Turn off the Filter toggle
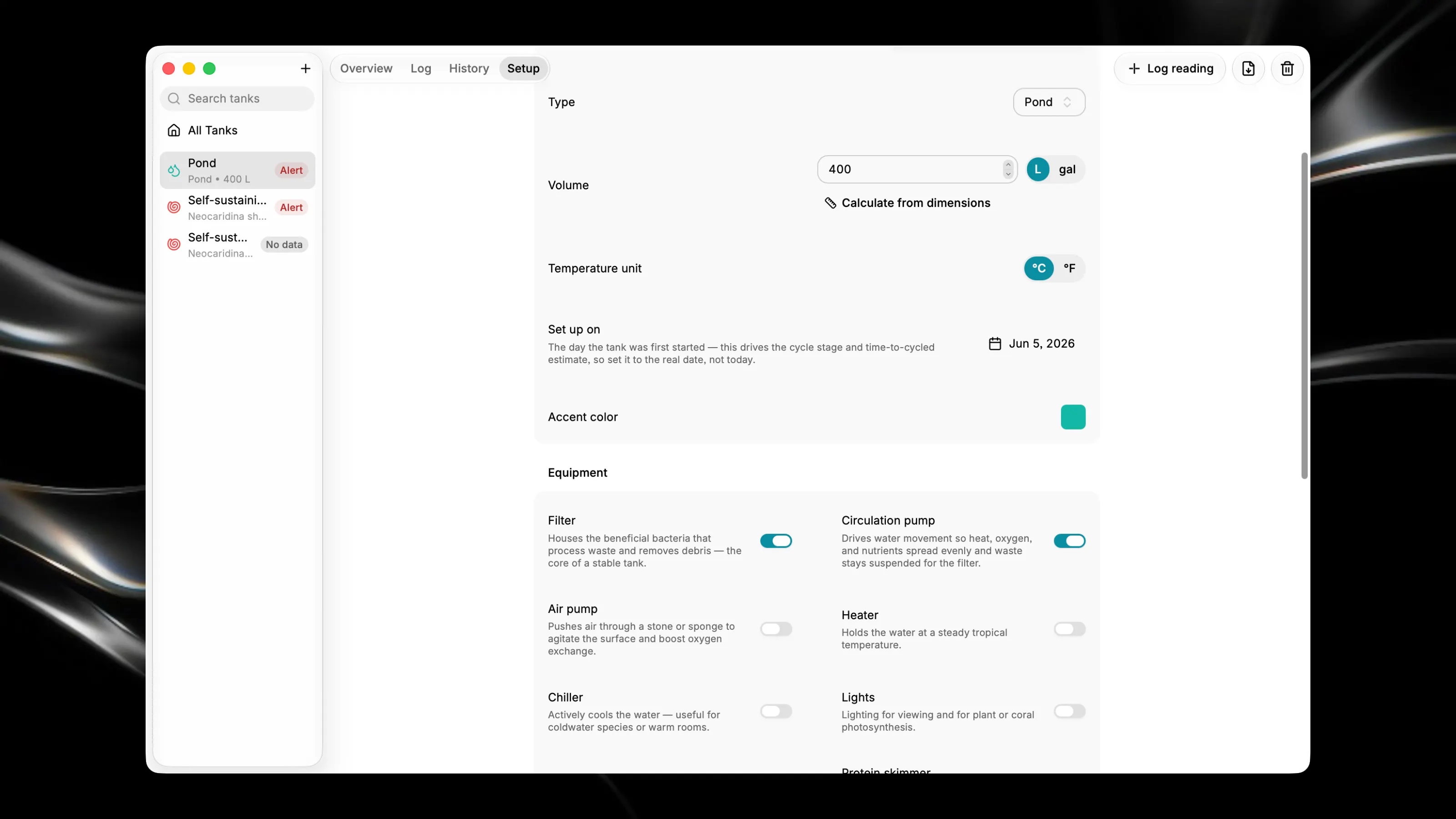1456x819 pixels. [x=775, y=541]
